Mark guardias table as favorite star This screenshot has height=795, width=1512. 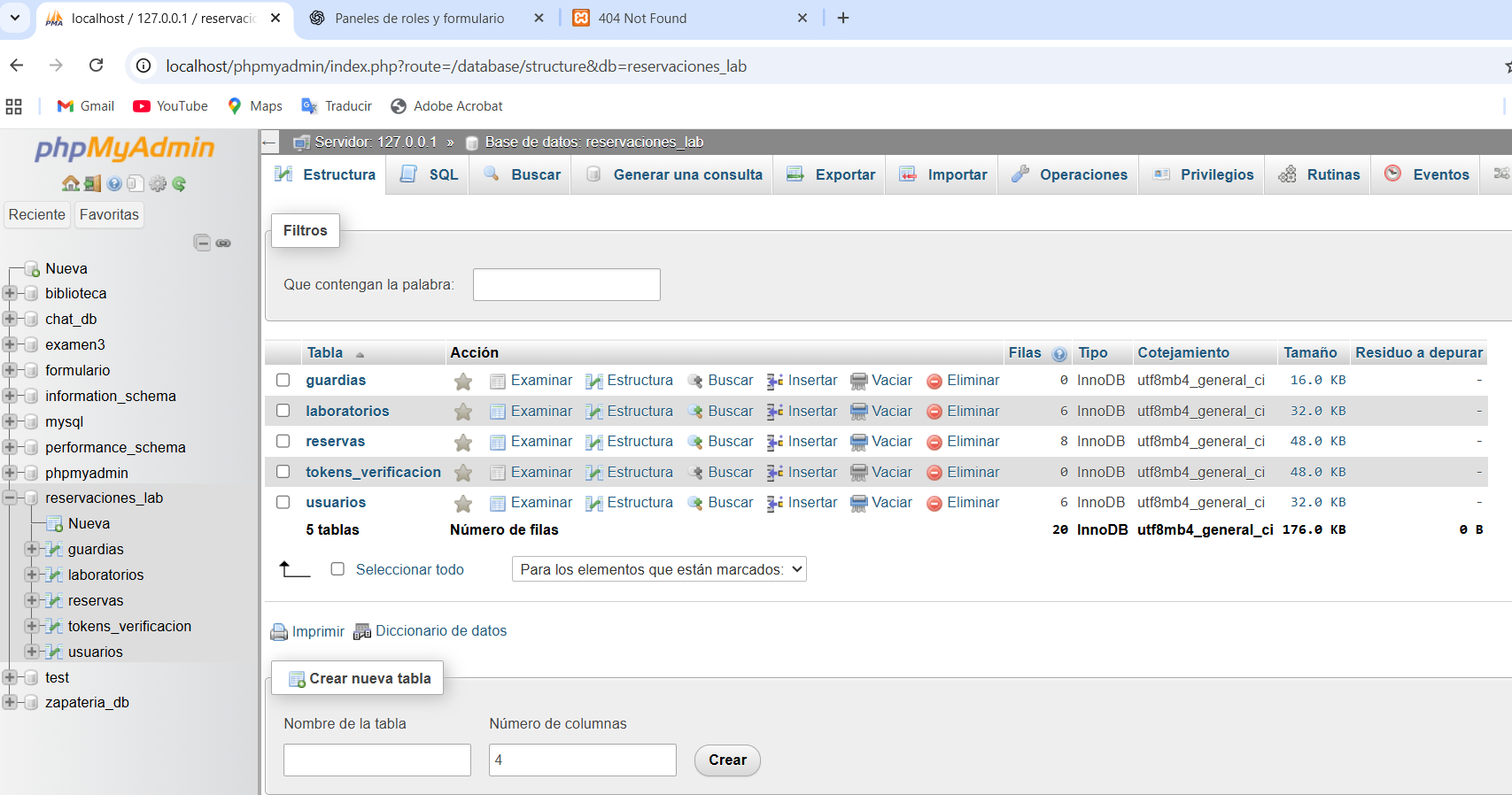pos(462,382)
